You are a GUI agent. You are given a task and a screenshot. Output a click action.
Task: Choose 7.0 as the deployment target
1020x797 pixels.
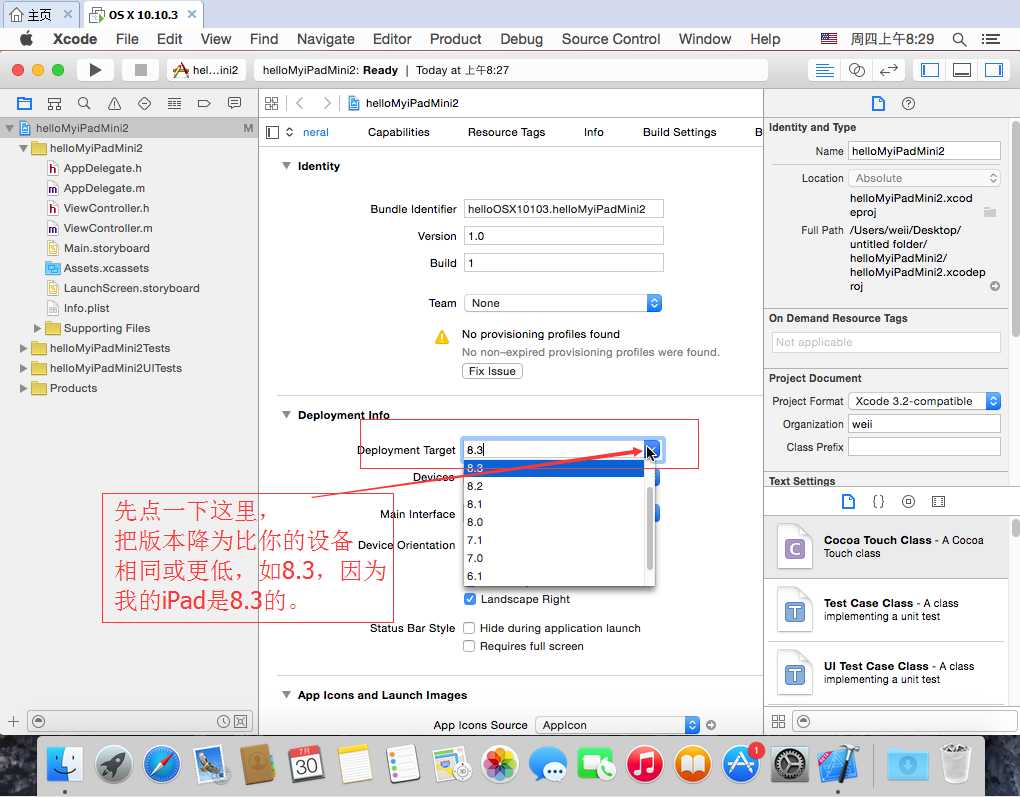click(x=554, y=558)
